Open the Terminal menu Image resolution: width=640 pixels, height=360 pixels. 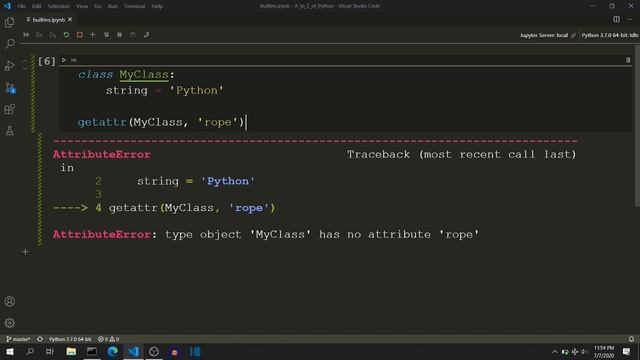click(x=134, y=6)
